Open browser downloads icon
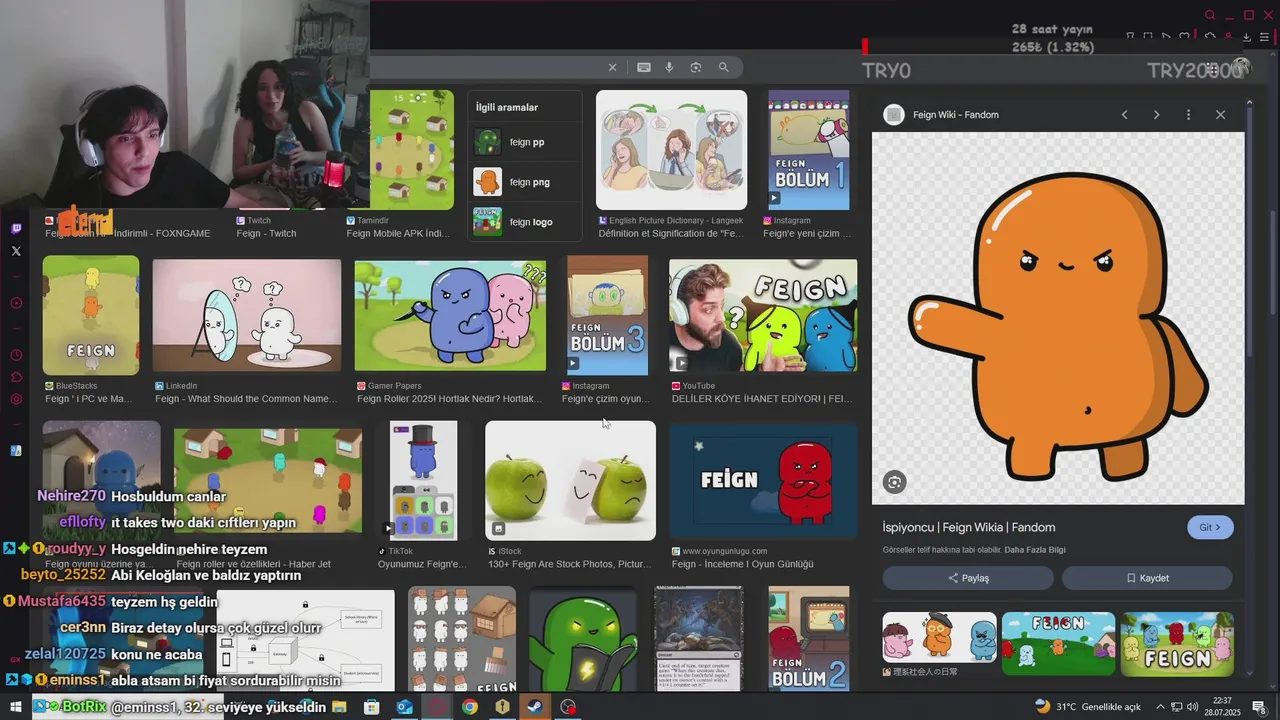Screen dimensions: 1280x720 point(1246,37)
